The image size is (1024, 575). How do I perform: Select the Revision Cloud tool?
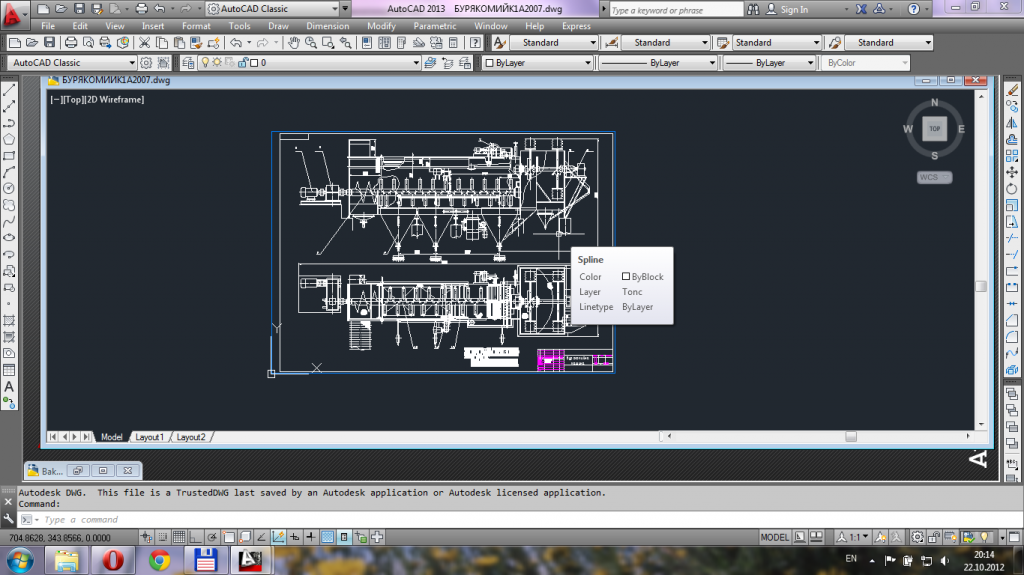[x=9, y=205]
